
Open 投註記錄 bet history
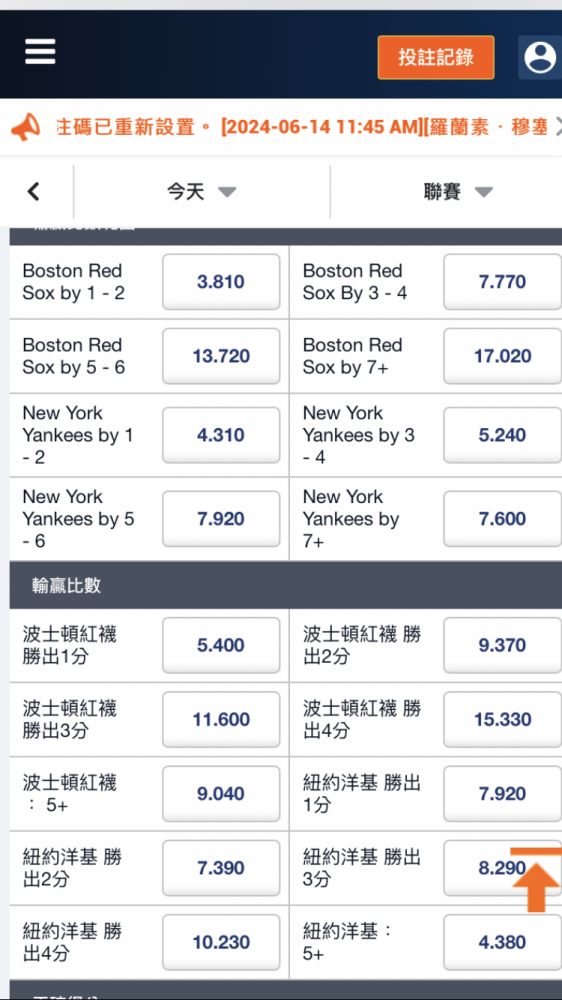[436, 57]
